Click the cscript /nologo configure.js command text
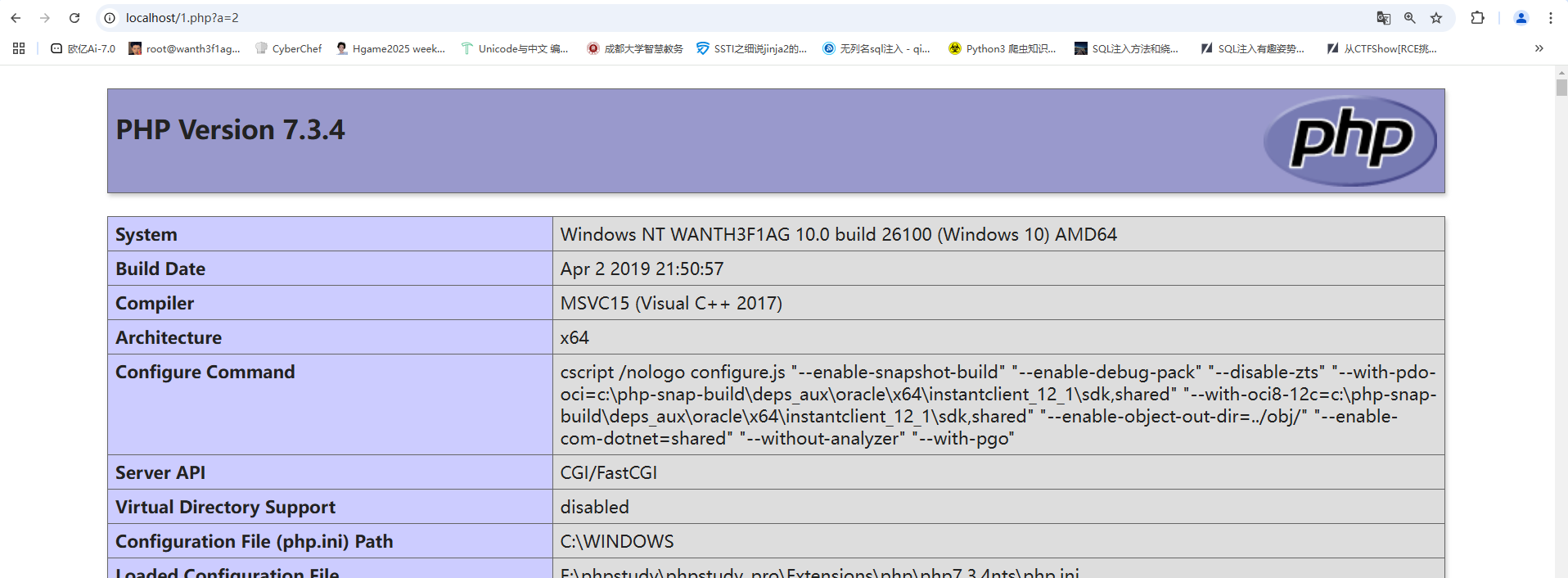 click(x=998, y=405)
